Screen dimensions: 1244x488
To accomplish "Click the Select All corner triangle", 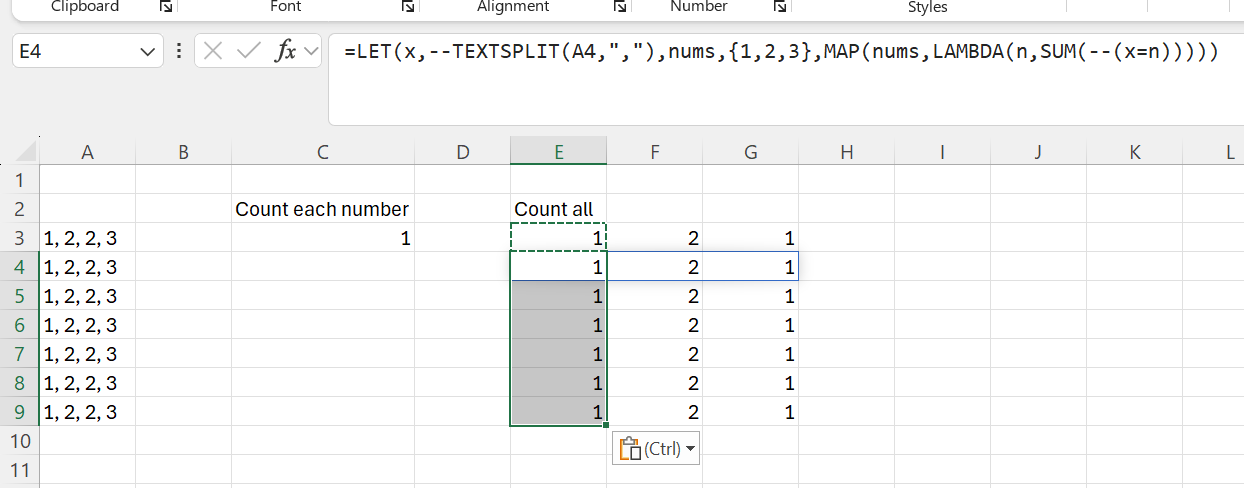I will [x=24, y=152].
